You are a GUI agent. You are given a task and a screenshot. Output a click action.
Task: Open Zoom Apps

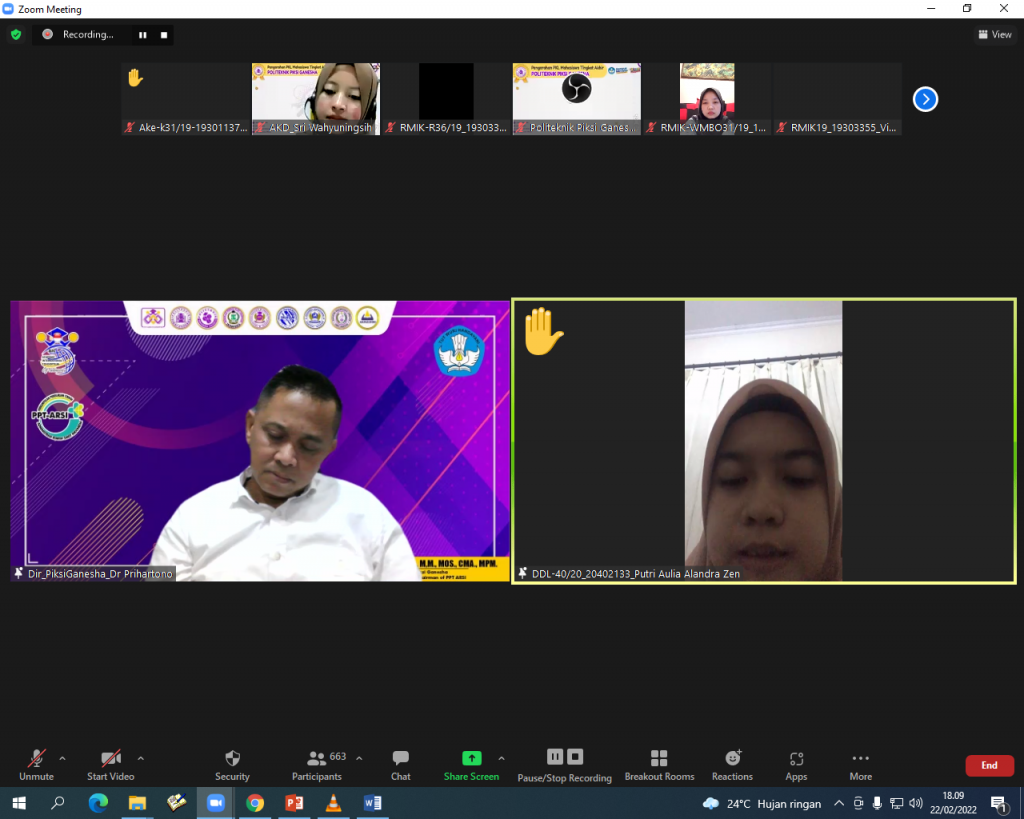tap(796, 765)
